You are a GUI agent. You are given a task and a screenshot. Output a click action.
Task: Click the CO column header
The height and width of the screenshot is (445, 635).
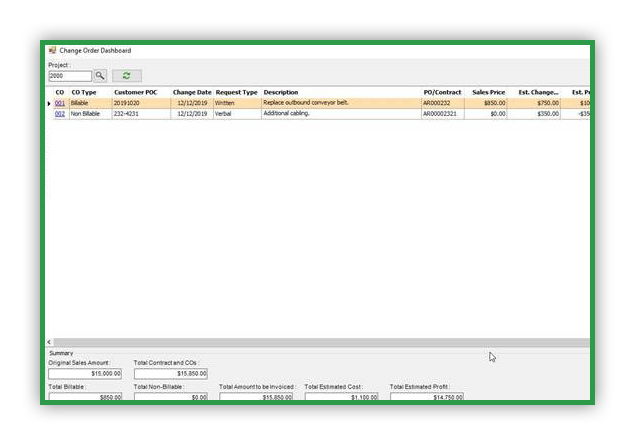click(x=60, y=92)
